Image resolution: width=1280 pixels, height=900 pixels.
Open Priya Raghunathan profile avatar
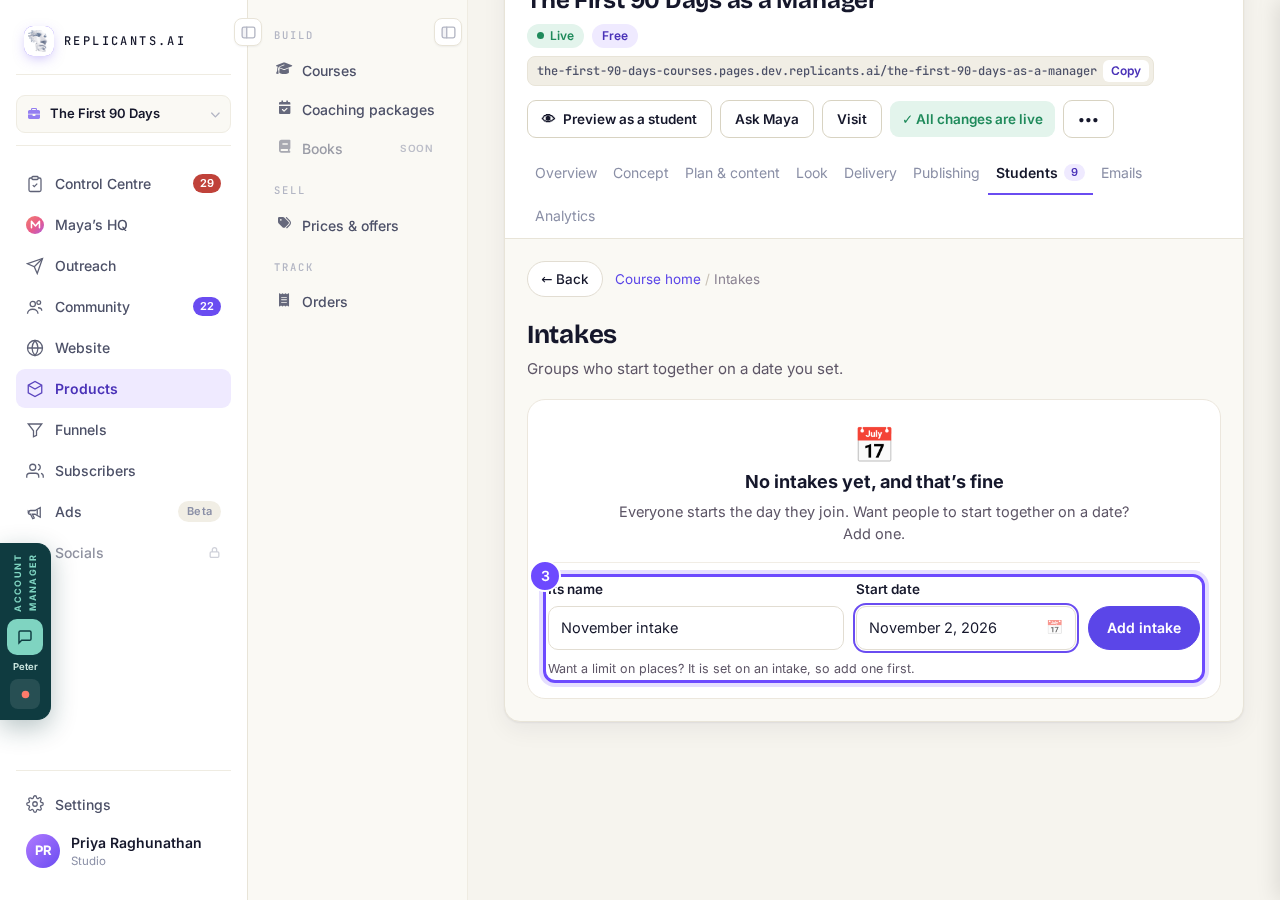(x=43, y=851)
